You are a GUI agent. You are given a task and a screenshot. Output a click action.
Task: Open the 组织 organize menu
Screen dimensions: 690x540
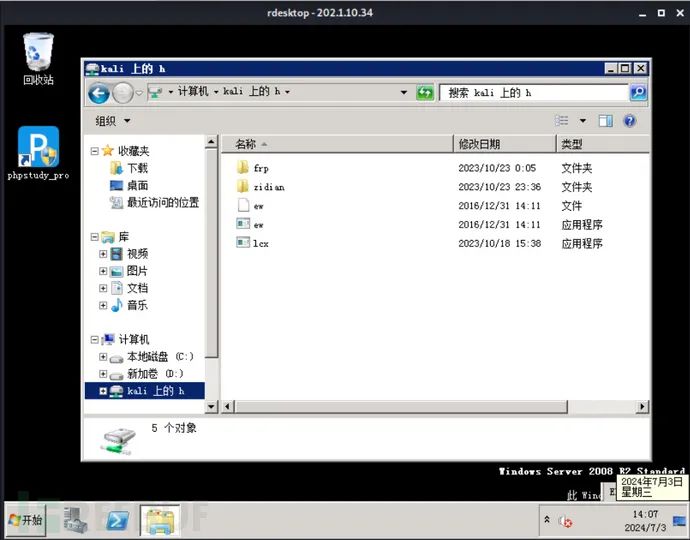tap(113, 121)
